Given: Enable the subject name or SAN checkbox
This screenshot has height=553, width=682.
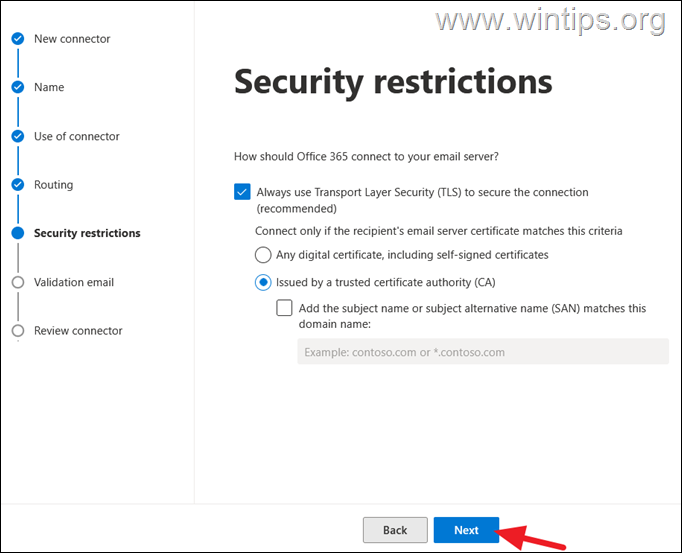Looking at the screenshot, I should pyautogui.click(x=285, y=309).
